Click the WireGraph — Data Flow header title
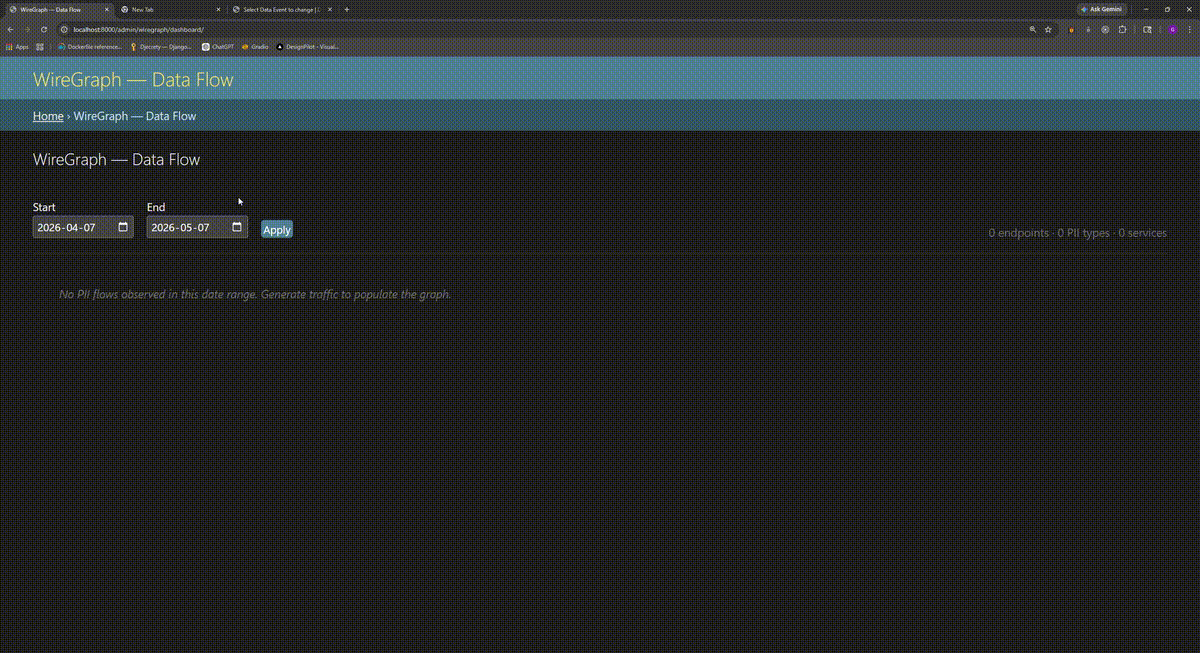The width and height of the screenshot is (1200, 653). click(133, 80)
